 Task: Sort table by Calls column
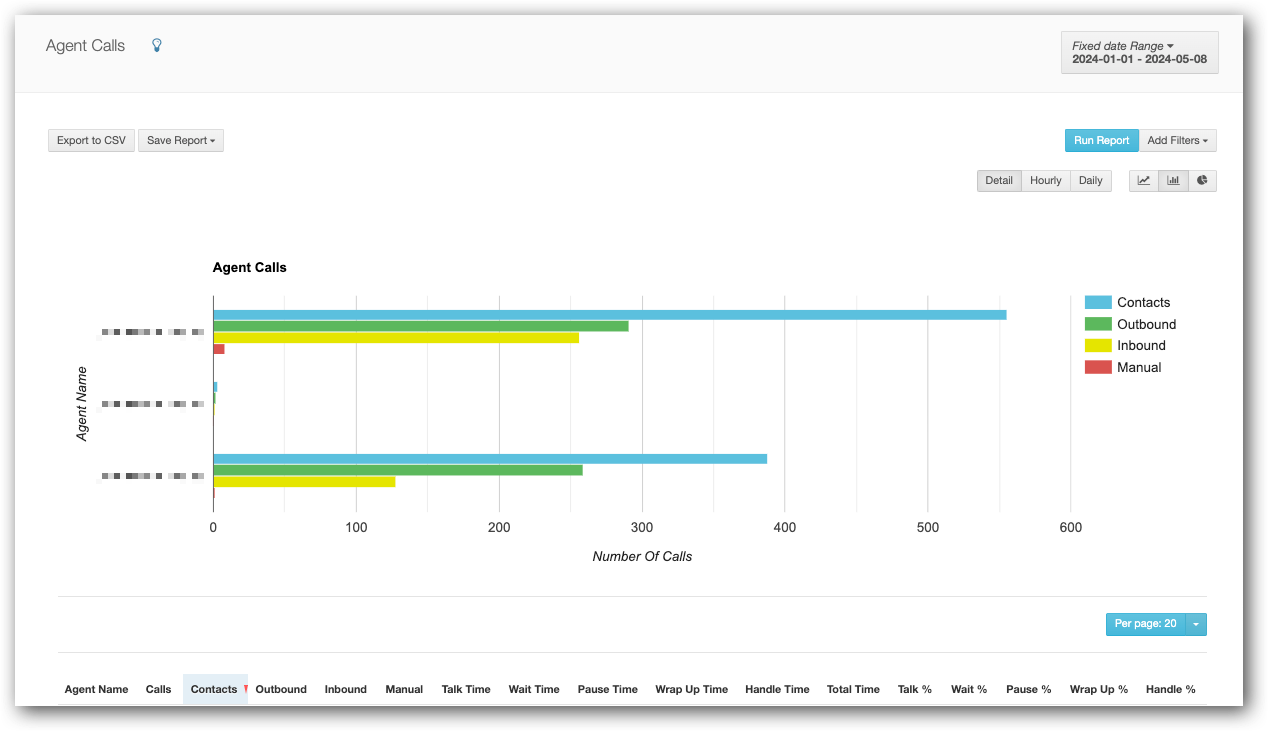click(158, 689)
